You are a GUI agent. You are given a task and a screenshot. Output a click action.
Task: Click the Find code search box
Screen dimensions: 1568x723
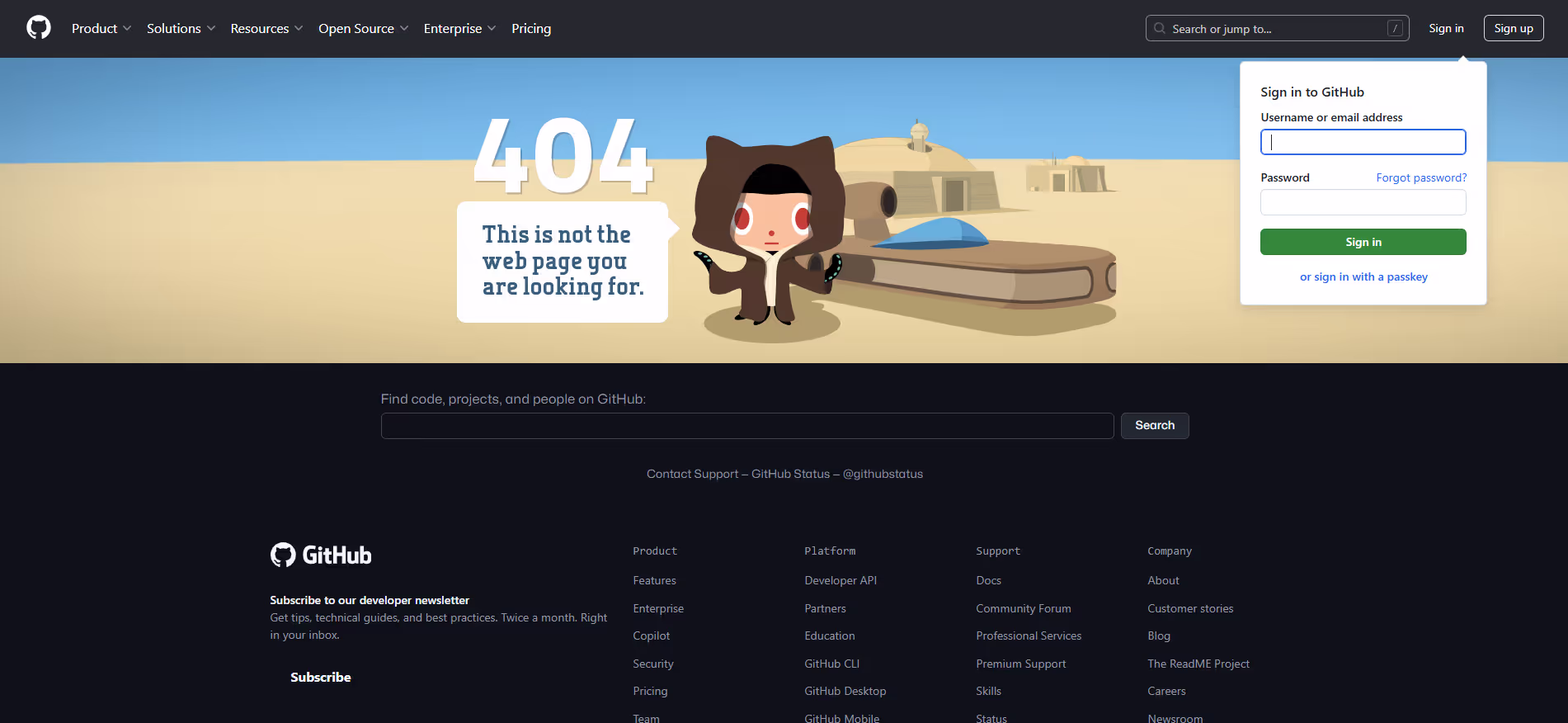pos(746,426)
